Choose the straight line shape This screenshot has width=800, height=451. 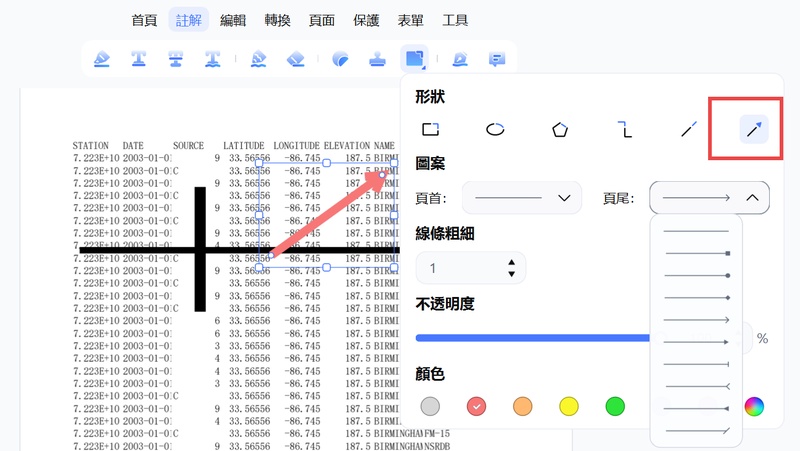tap(689, 130)
